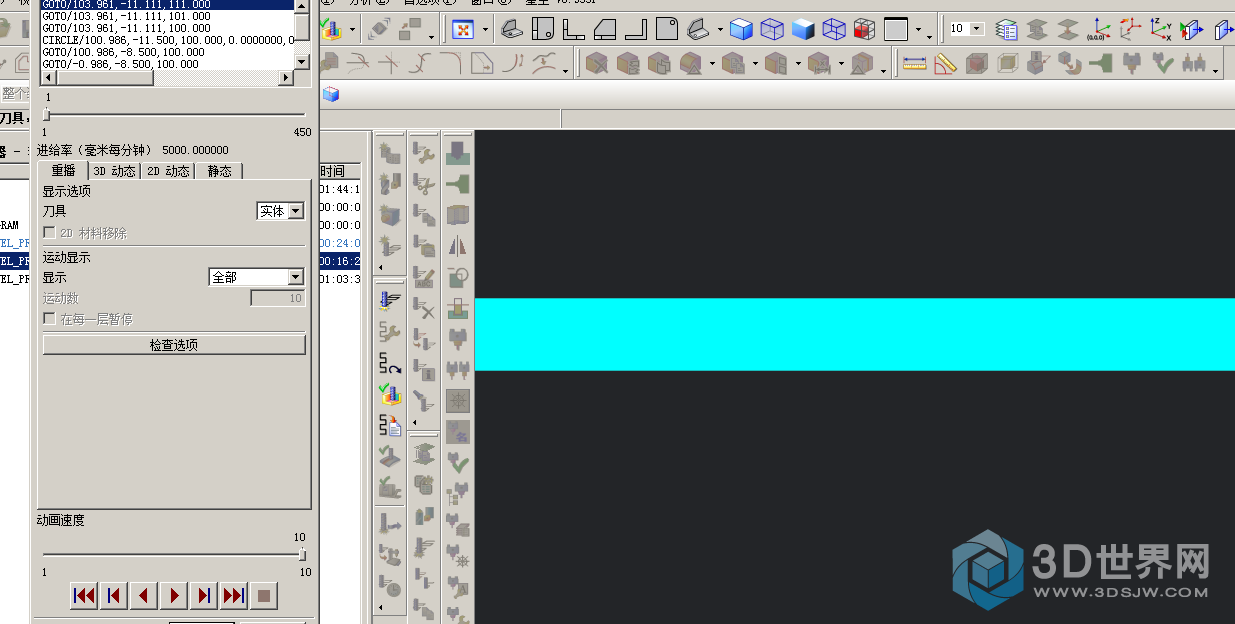Expand the Fit view dropdown arrow
Viewport: 1235px width, 624px height.
(x=485, y=30)
